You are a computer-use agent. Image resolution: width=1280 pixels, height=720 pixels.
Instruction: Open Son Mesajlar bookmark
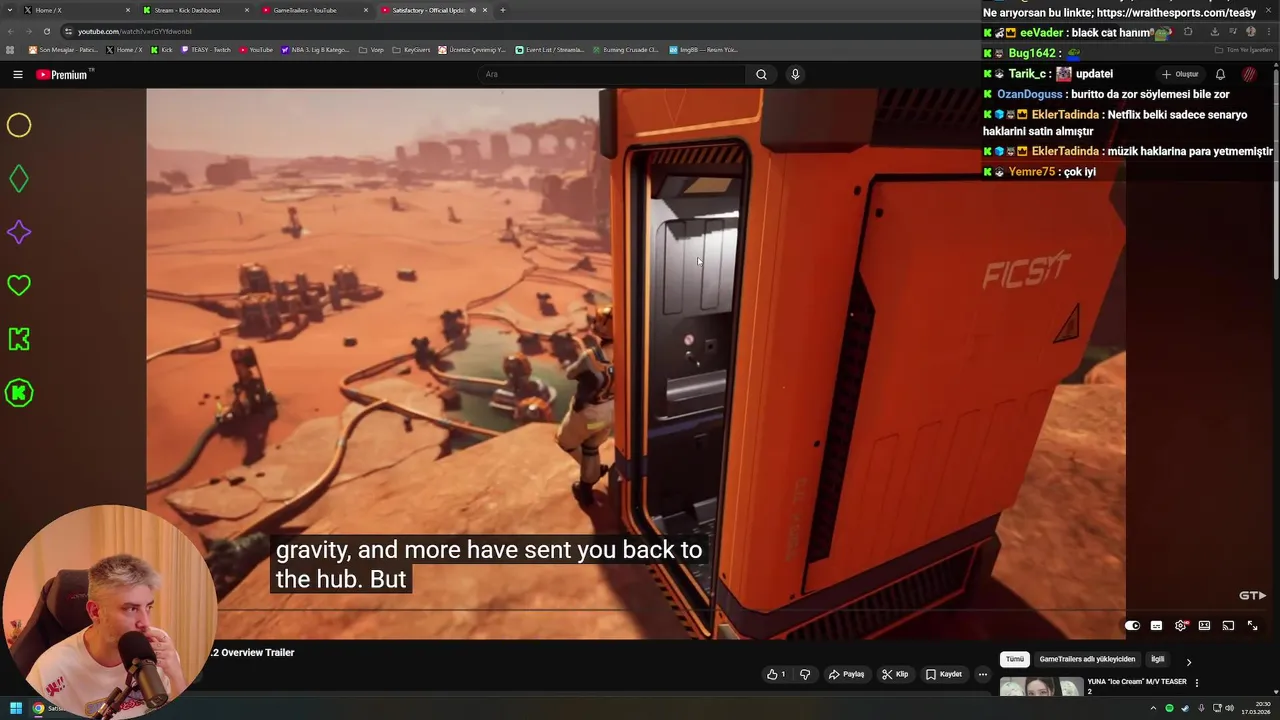(x=63, y=50)
